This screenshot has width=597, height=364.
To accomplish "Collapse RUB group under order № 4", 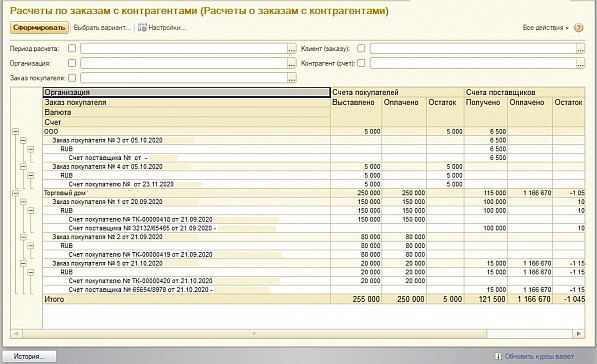I will pyautogui.click(x=30, y=175).
